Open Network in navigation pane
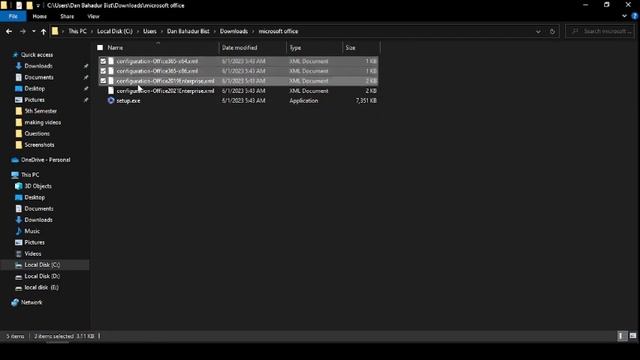 (31, 302)
